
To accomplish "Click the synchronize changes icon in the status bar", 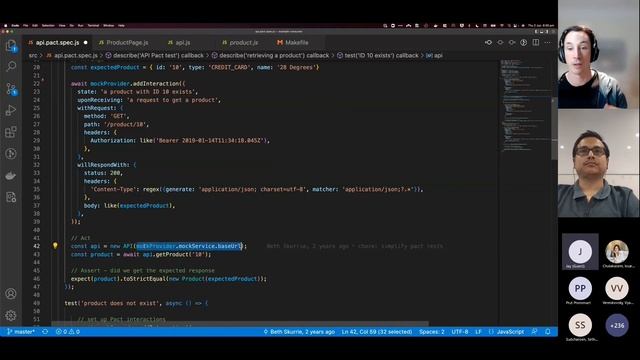I will [x=45, y=332].
